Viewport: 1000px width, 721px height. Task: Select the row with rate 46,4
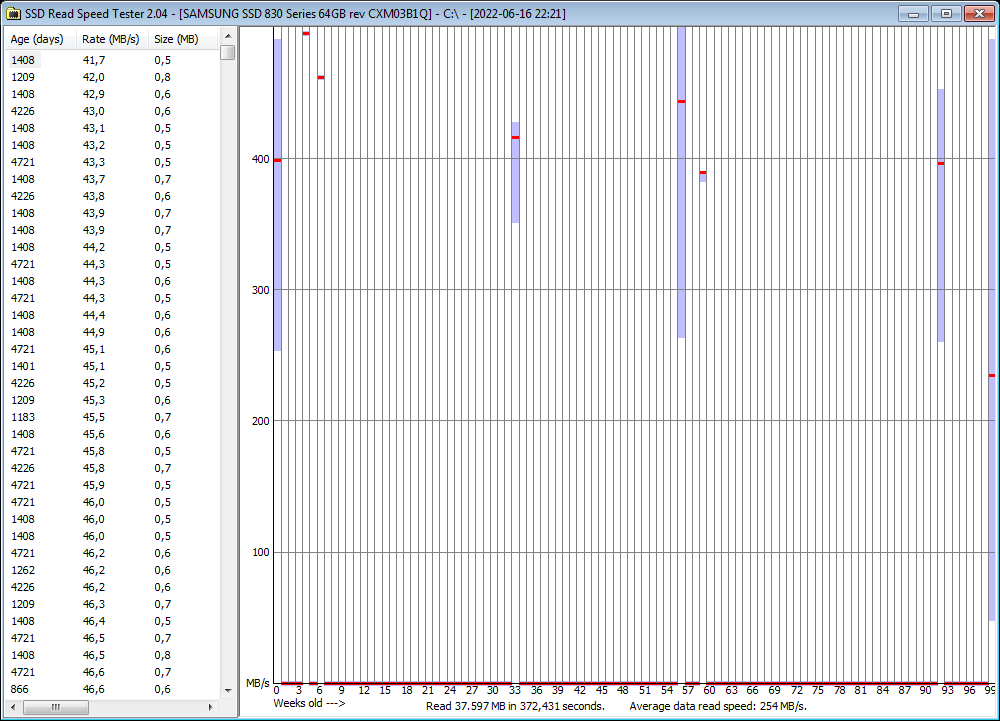(x=112, y=621)
